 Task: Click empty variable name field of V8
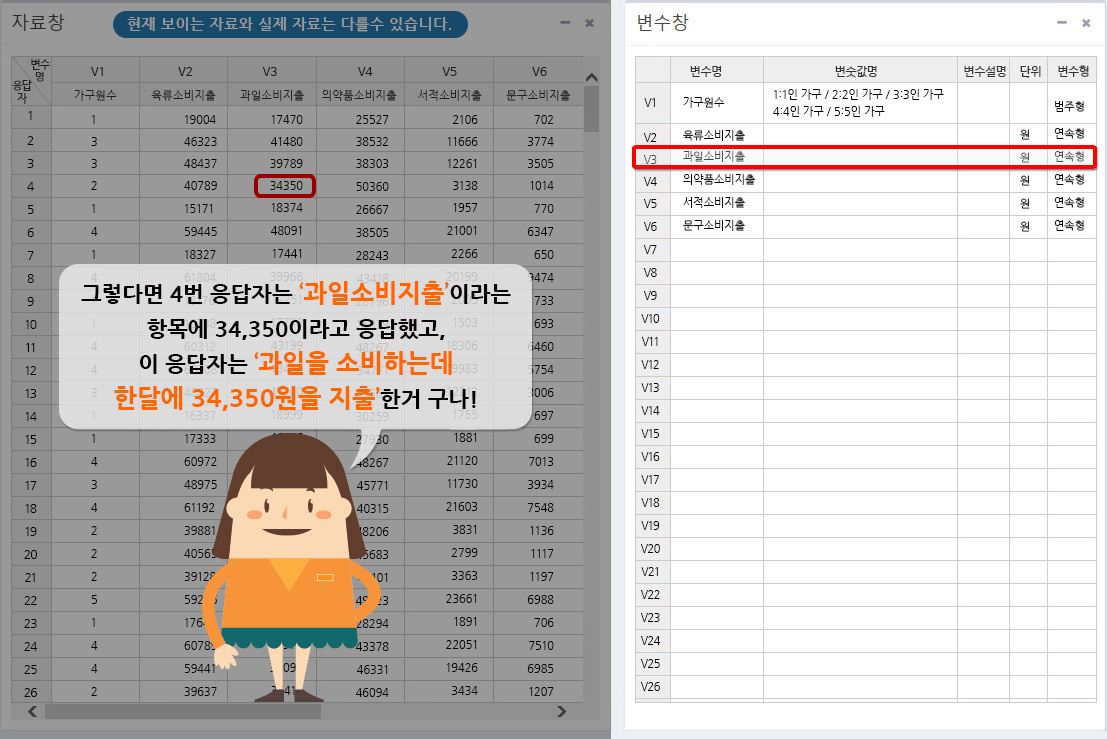[717, 272]
